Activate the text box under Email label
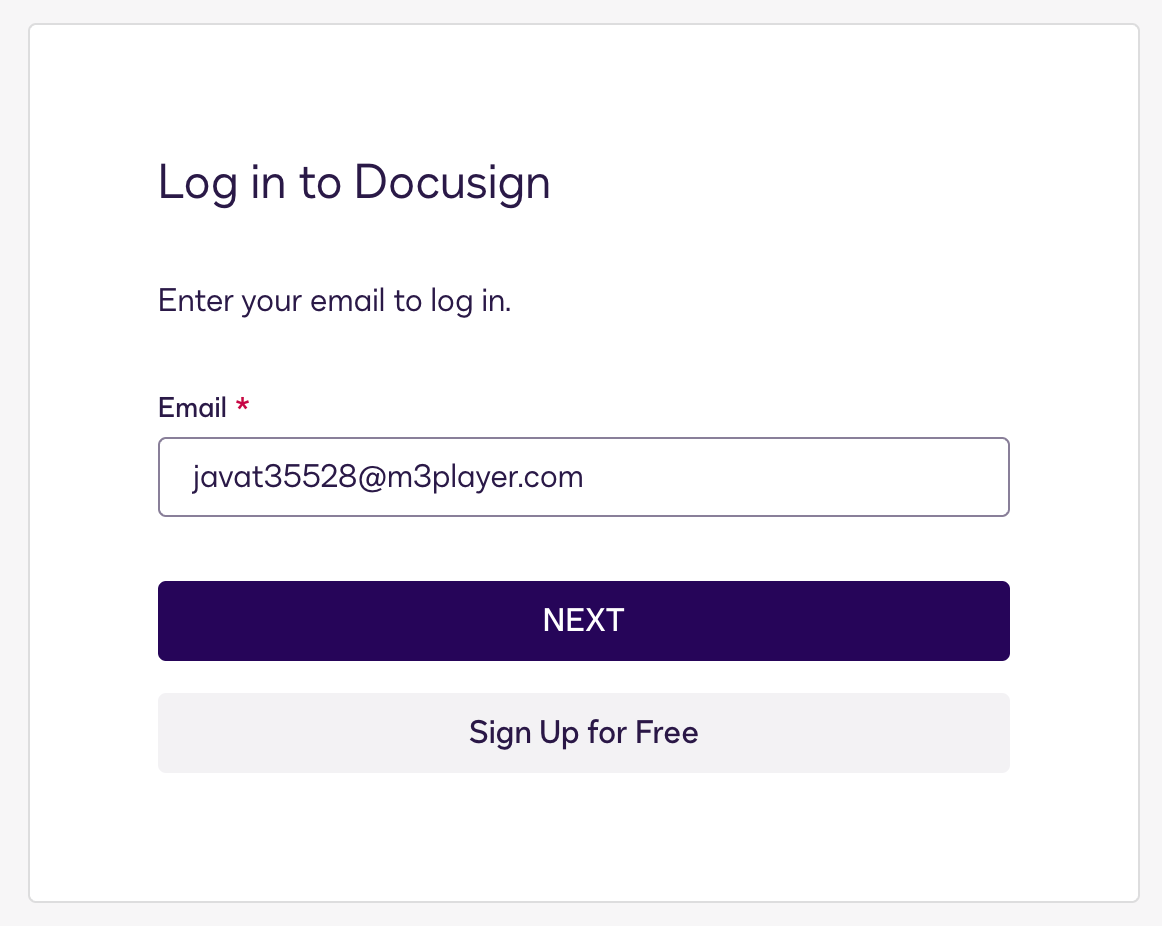Viewport: 1162px width, 926px height. coord(583,477)
